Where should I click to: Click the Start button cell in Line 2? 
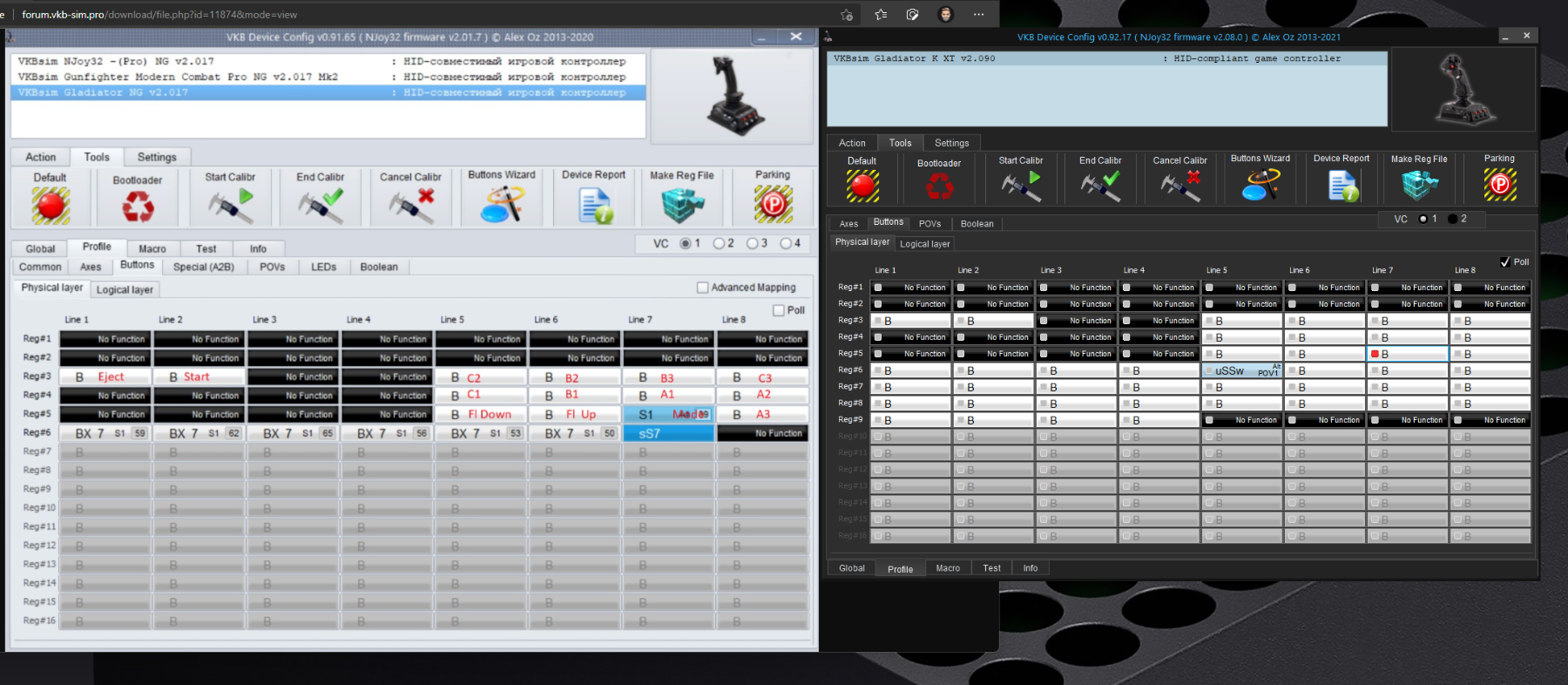(x=199, y=376)
